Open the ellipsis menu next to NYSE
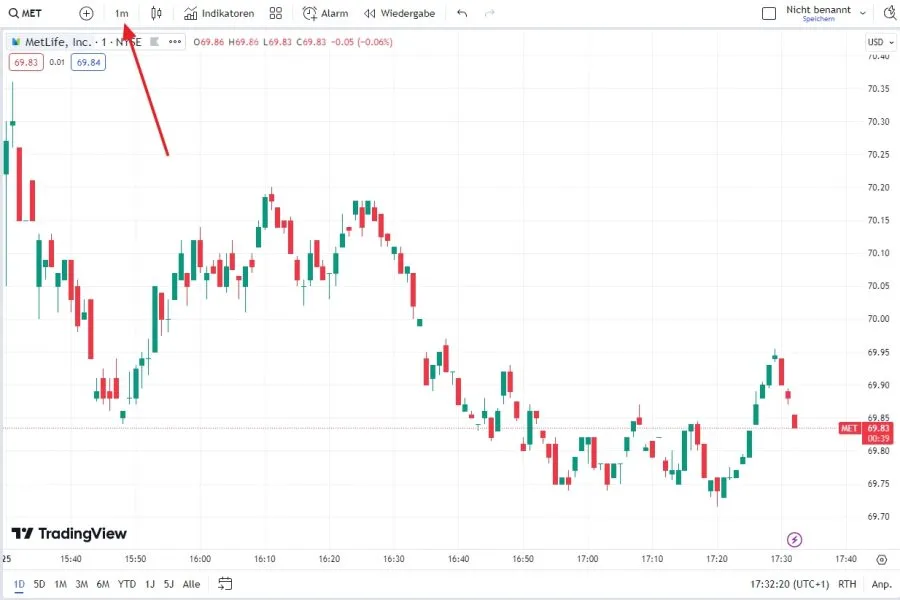This screenshot has width=900, height=600. (x=175, y=42)
